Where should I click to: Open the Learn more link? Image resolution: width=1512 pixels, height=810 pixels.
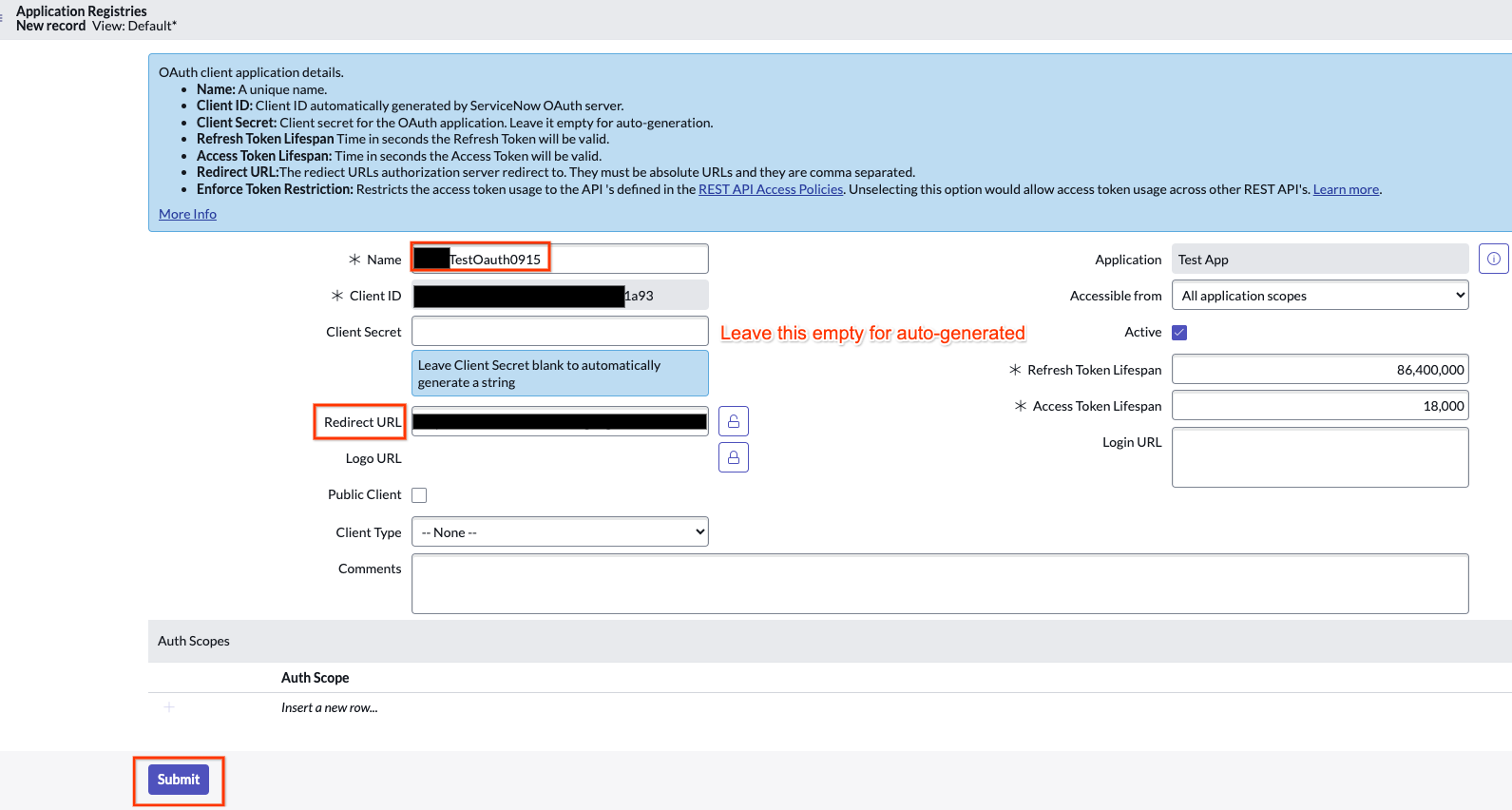click(x=1345, y=189)
